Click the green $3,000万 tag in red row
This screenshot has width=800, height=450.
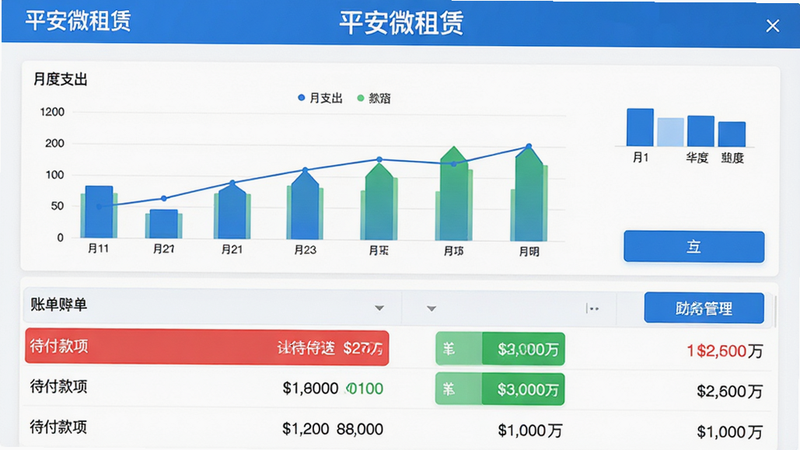point(500,349)
